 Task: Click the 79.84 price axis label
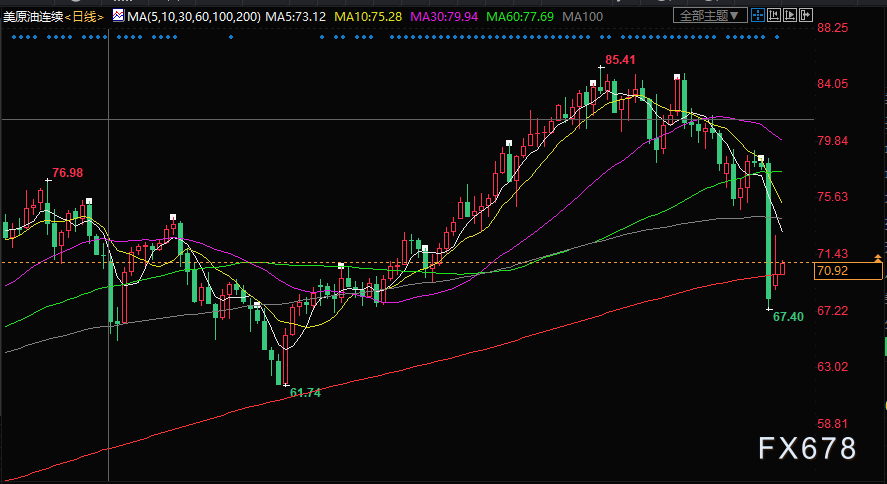(x=833, y=140)
